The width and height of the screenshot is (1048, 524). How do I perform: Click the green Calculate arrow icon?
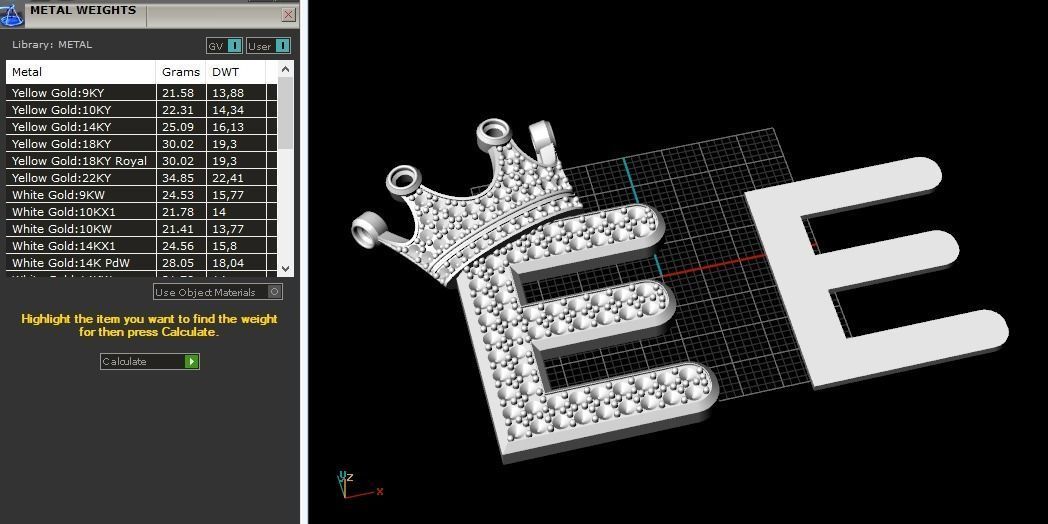[192, 362]
